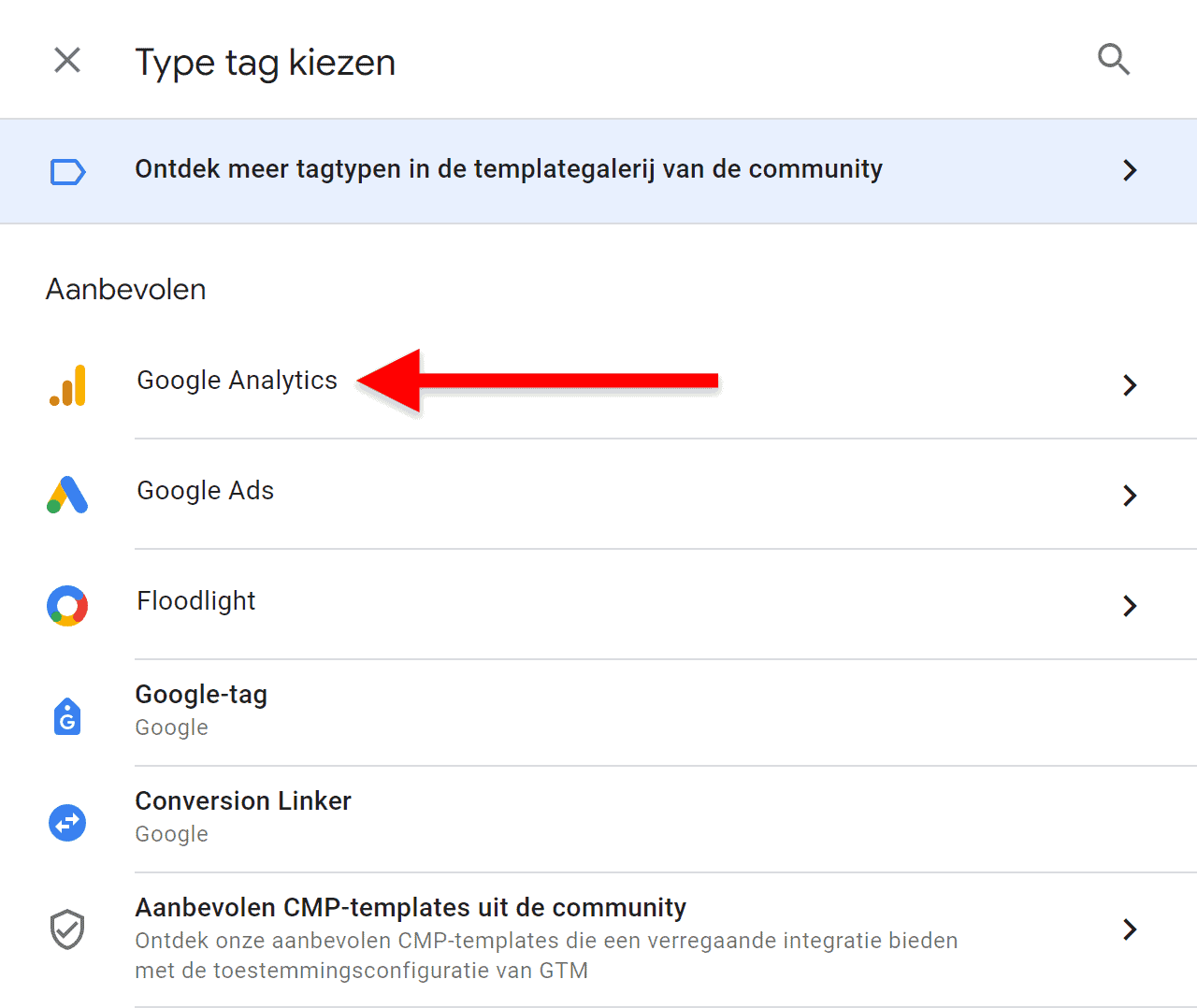Click the Aanbevolen section heading
Viewport: 1197px width, 1008px height.
(x=125, y=289)
